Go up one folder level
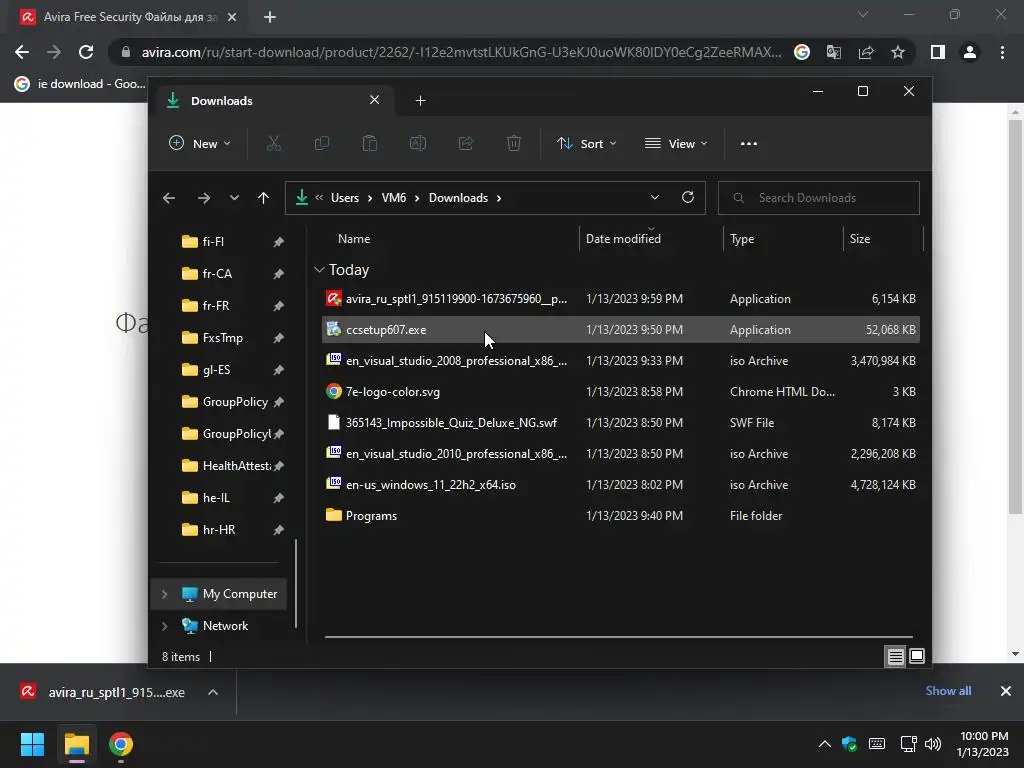Viewport: 1024px width, 768px height. [x=263, y=198]
